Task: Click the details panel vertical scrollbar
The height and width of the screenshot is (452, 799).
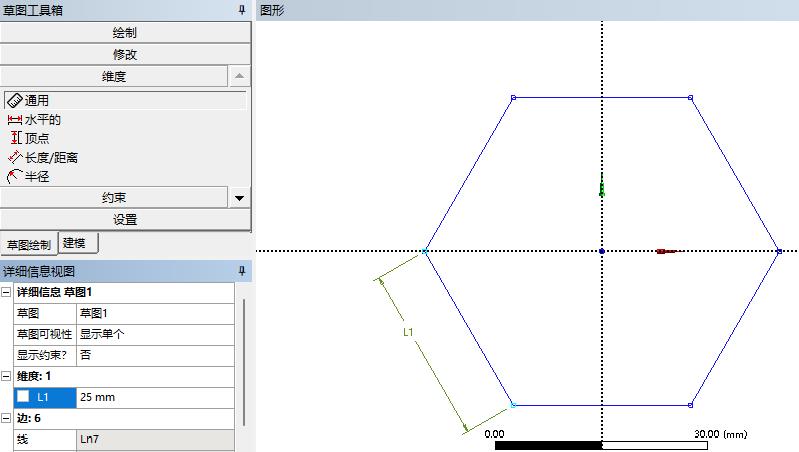Action: [x=244, y=362]
